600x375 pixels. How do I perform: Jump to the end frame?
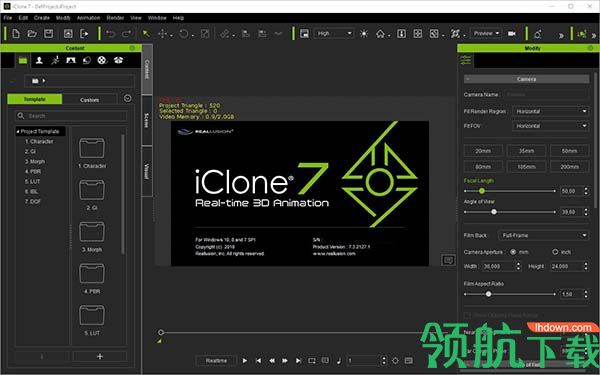298,360
